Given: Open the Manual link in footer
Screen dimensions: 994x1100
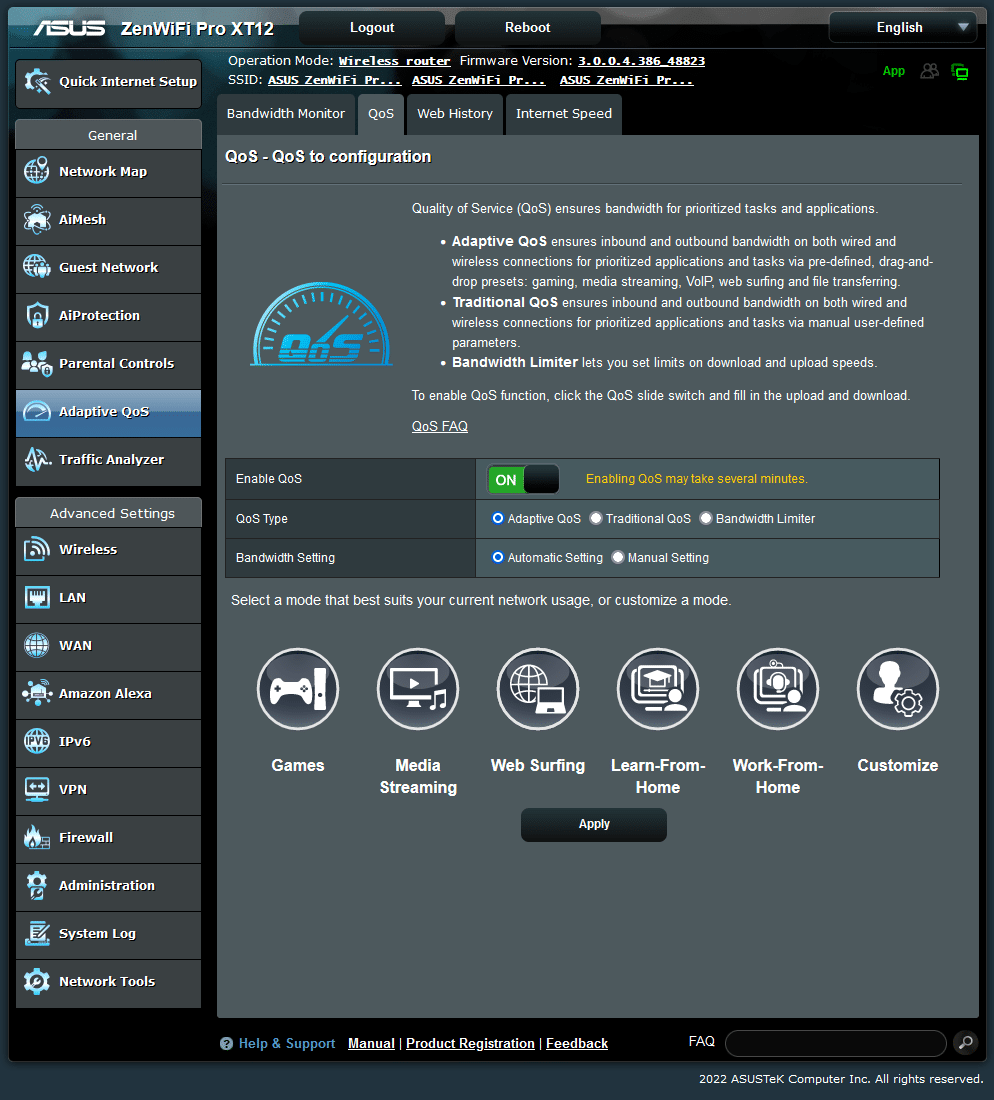Looking at the screenshot, I should [x=371, y=1043].
